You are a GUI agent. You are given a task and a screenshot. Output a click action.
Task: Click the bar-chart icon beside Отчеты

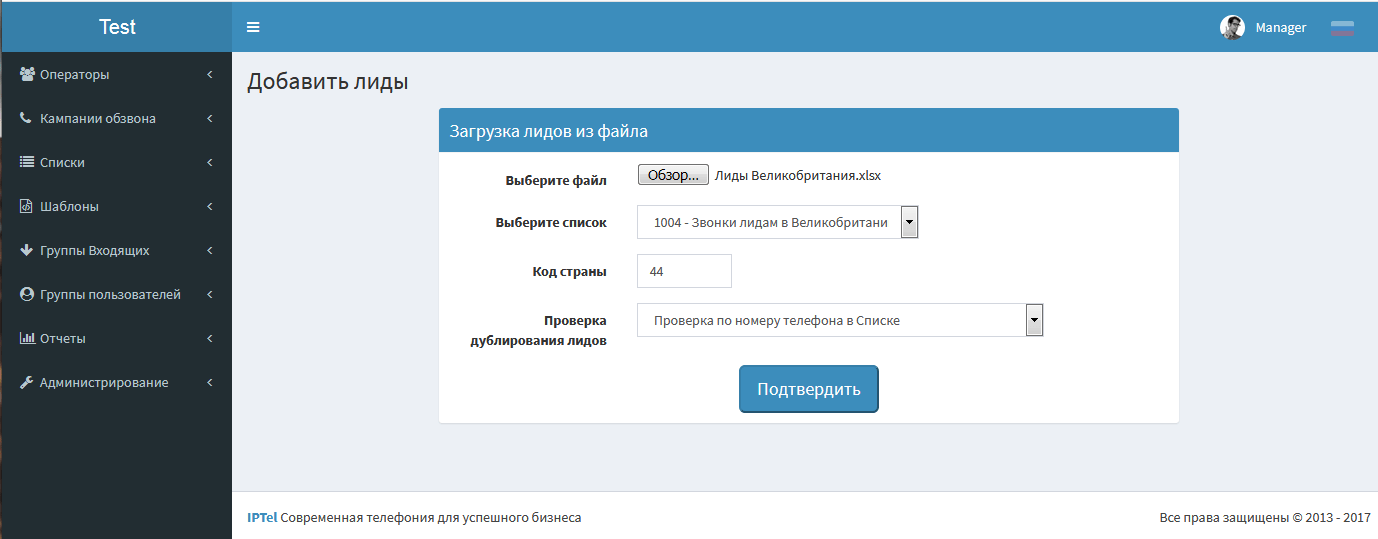click(x=27, y=338)
